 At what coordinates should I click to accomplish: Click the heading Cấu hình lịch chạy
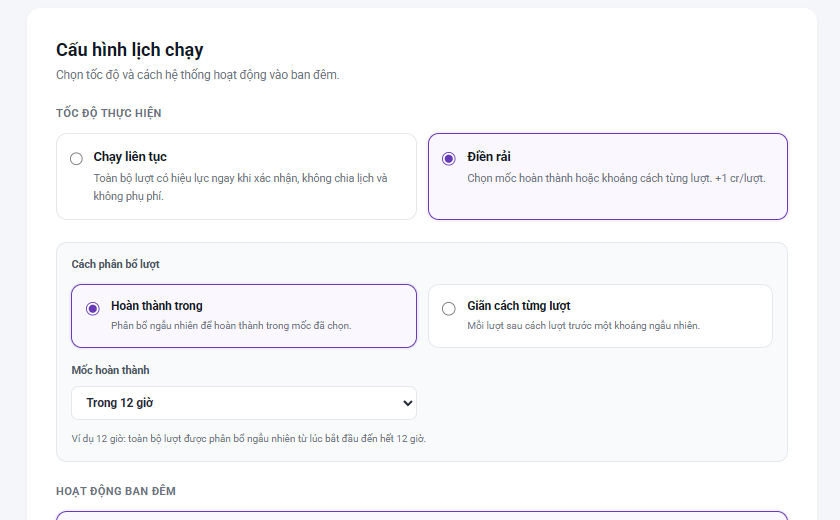pyautogui.click(x=130, y=50)
